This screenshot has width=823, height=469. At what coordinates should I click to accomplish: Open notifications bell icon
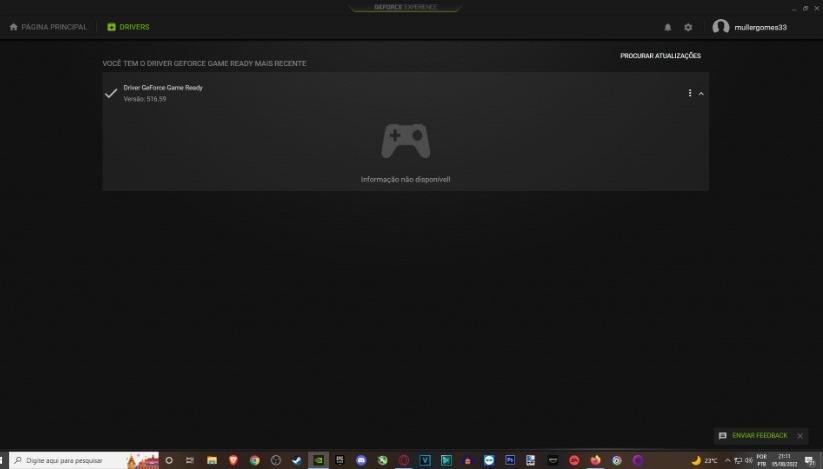668,27
